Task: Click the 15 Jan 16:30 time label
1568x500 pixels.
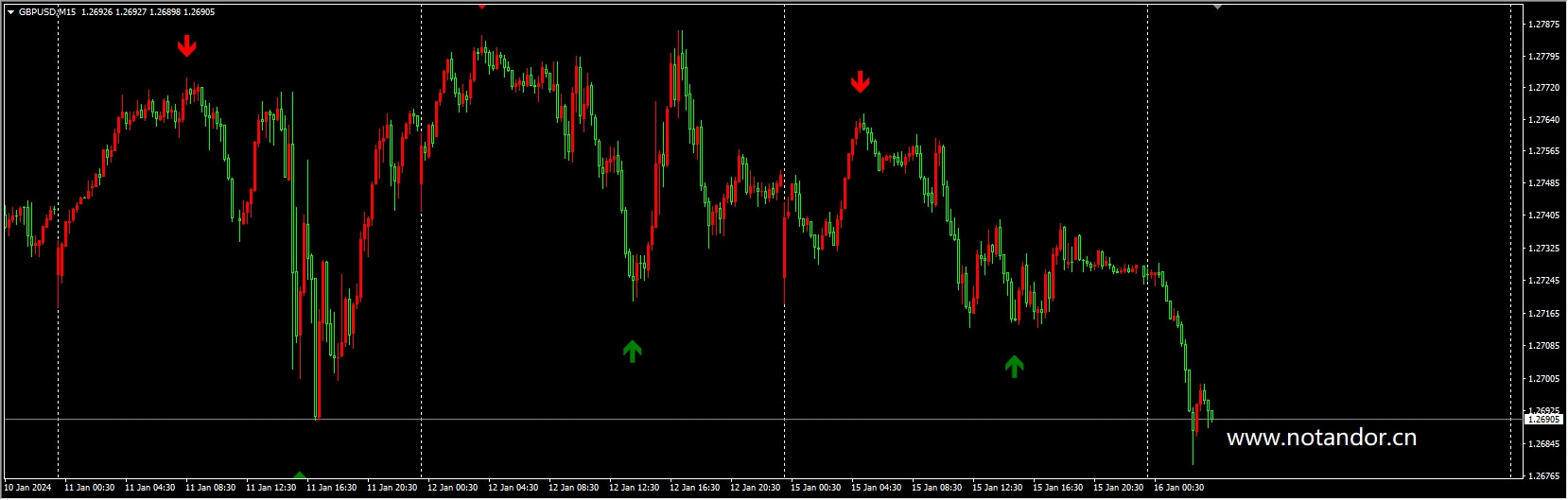Action: tap(1057, 488)
